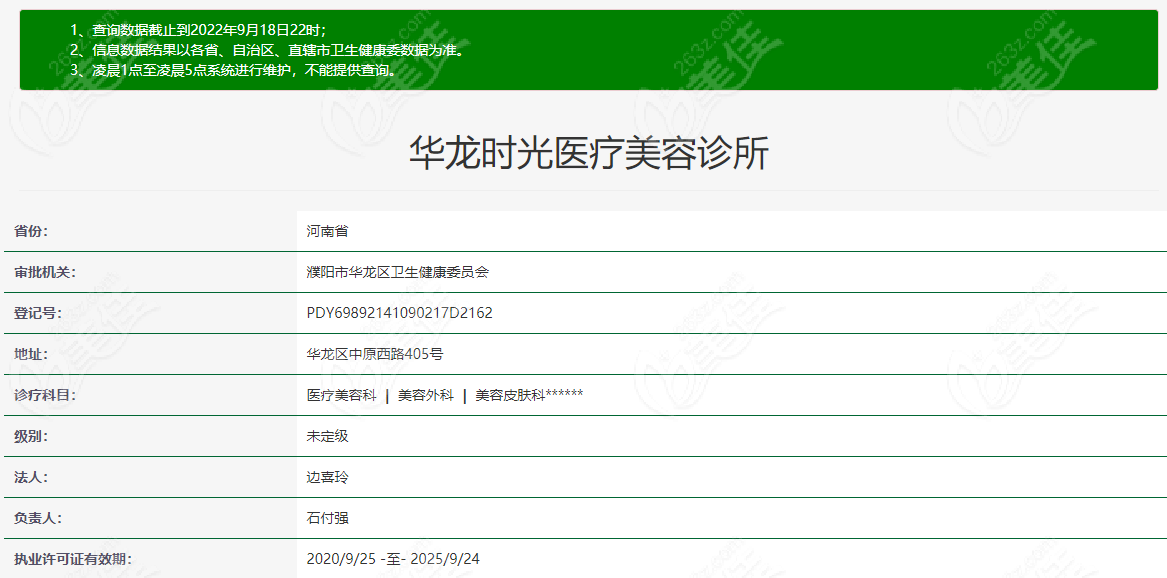The width and height of the screenshot is (1167, 578).
Task: Click the person in charge name 石付强
Action: point(327,518)
